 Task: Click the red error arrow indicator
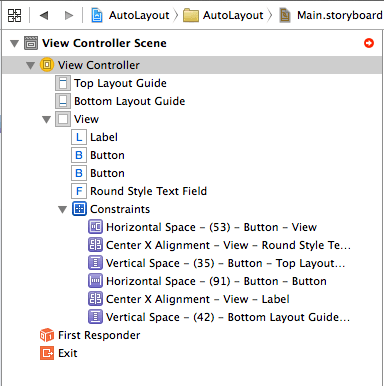369,43
